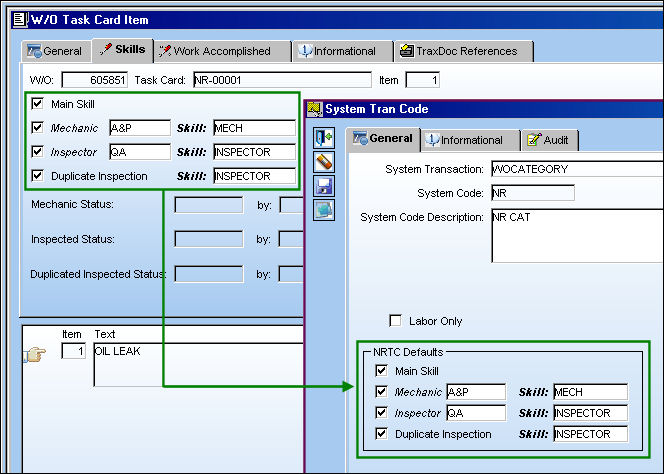Click the OIL LEAK text field

point(199,364)
